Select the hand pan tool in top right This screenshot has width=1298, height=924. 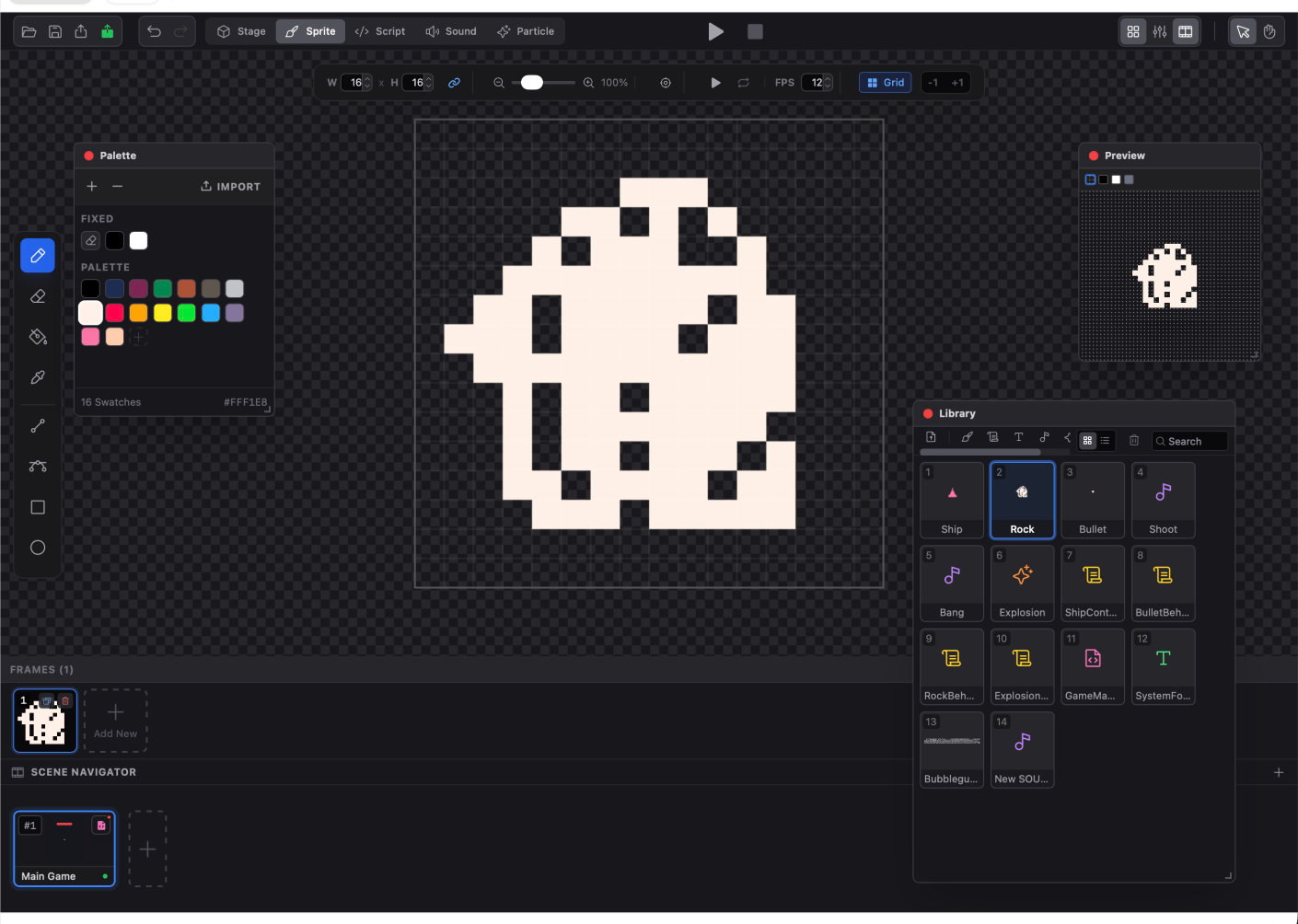(1269, 31)
